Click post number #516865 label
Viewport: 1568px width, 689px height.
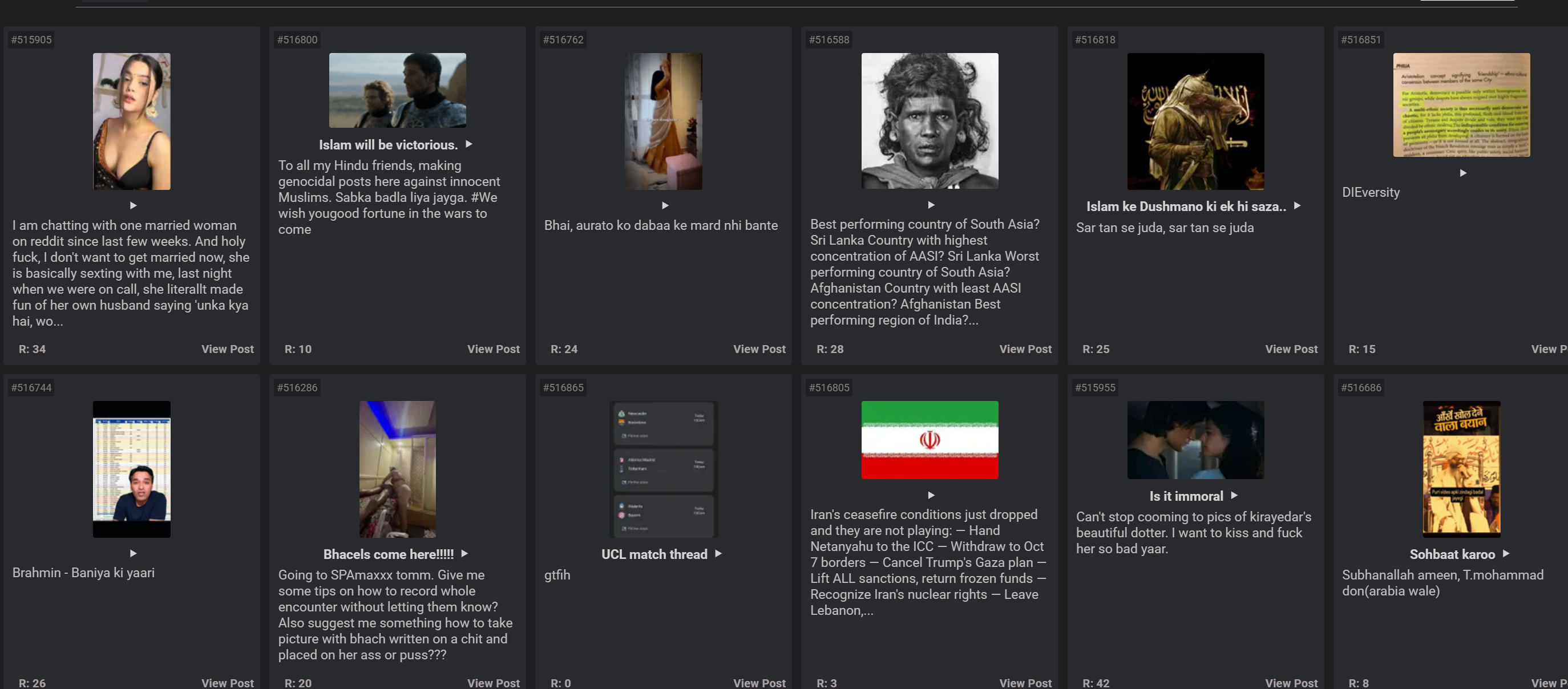pyautogui.click(x=563, y=387)
